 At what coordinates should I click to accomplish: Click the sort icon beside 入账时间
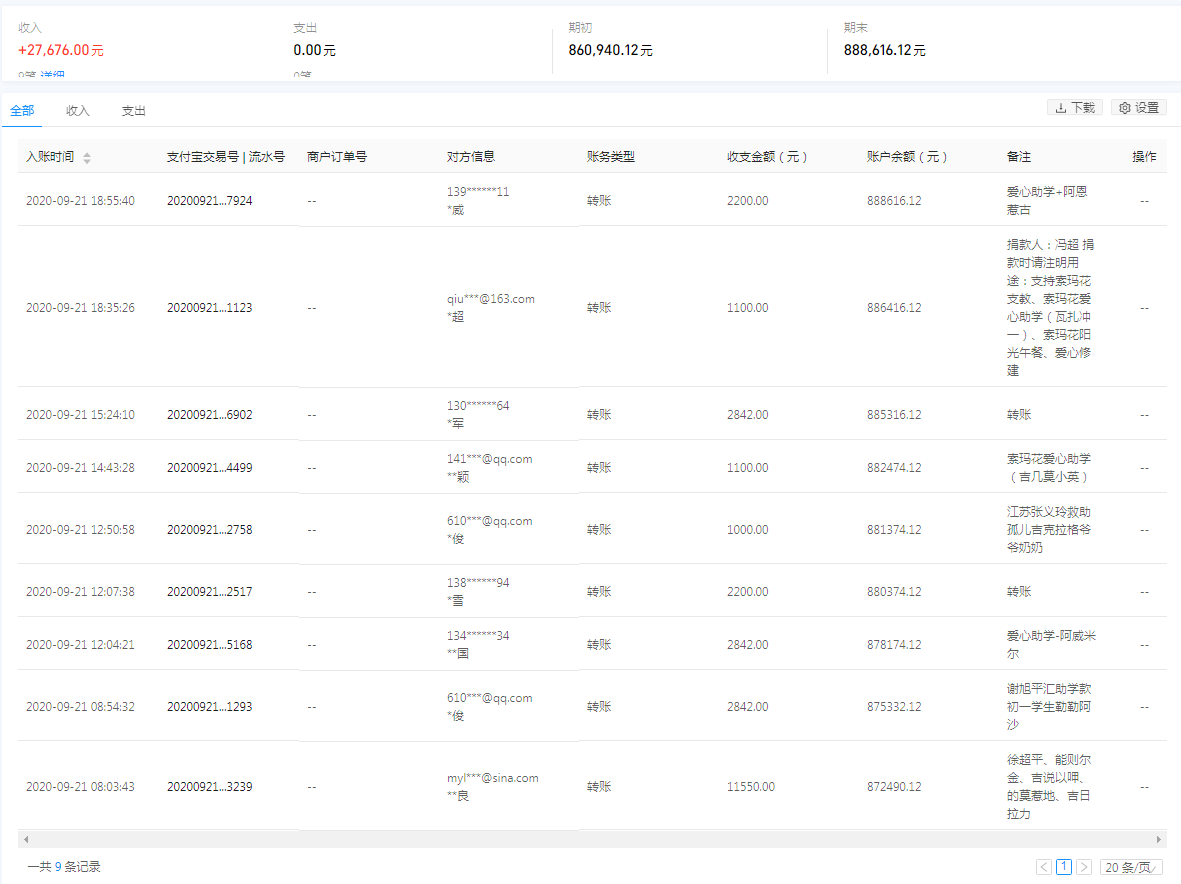[87, 158]
